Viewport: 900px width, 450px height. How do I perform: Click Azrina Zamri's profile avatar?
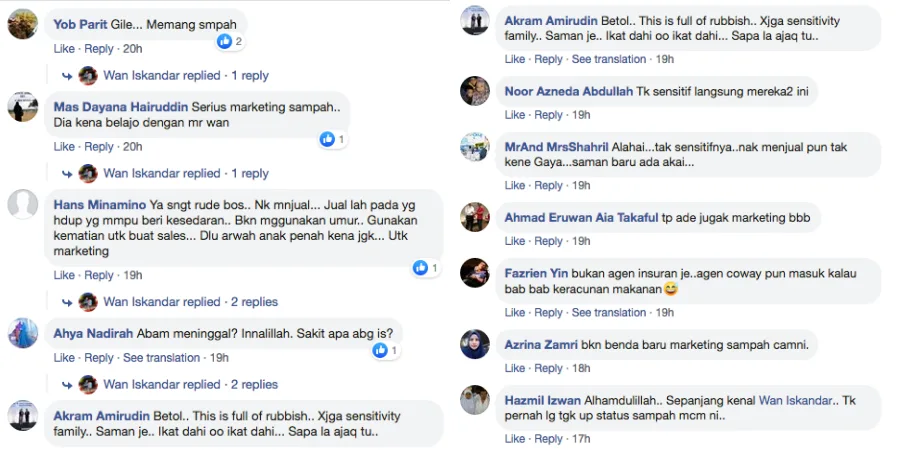click(x=475, y=344)
